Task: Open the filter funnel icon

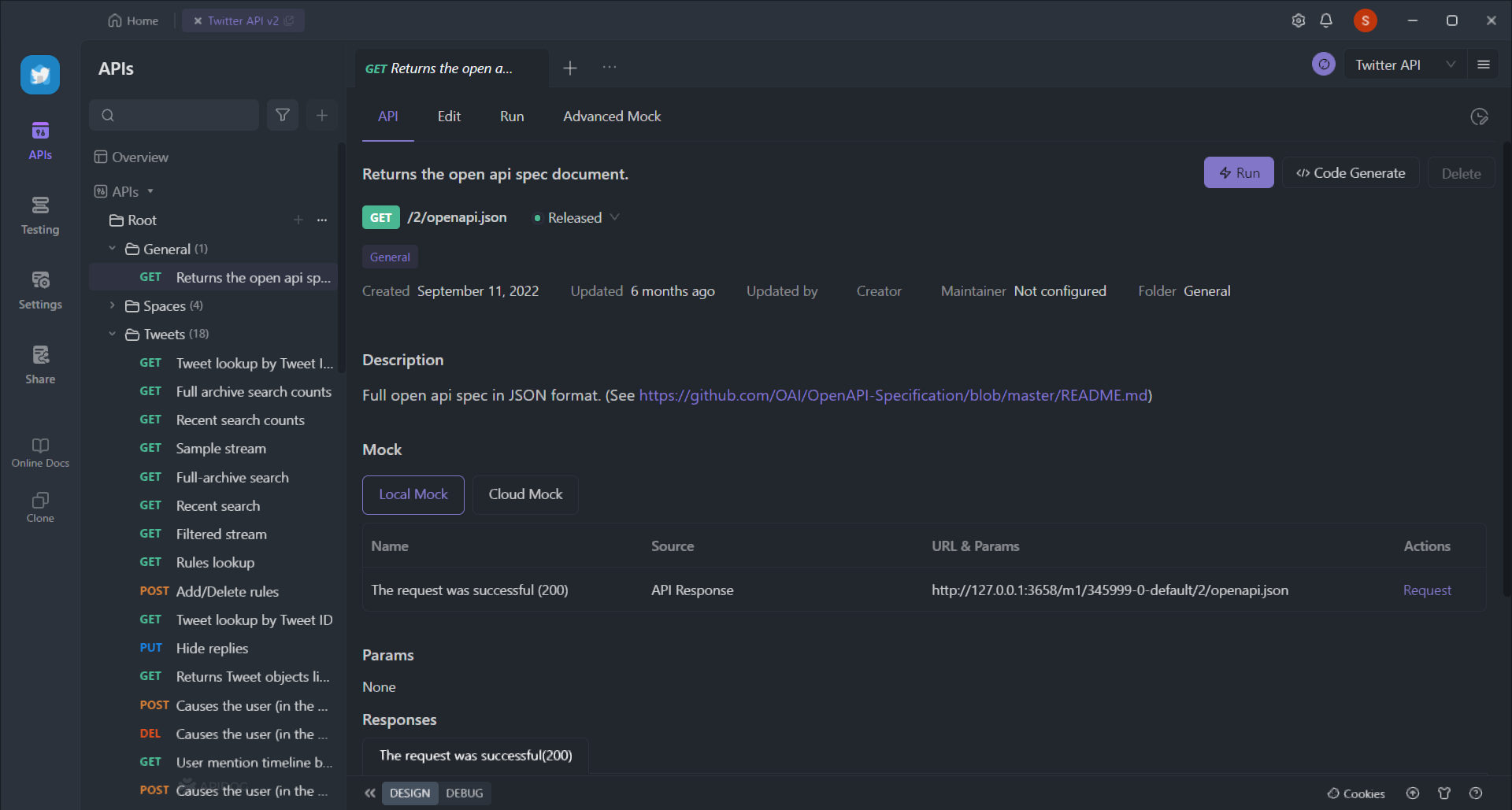Action: click(283, 115)
